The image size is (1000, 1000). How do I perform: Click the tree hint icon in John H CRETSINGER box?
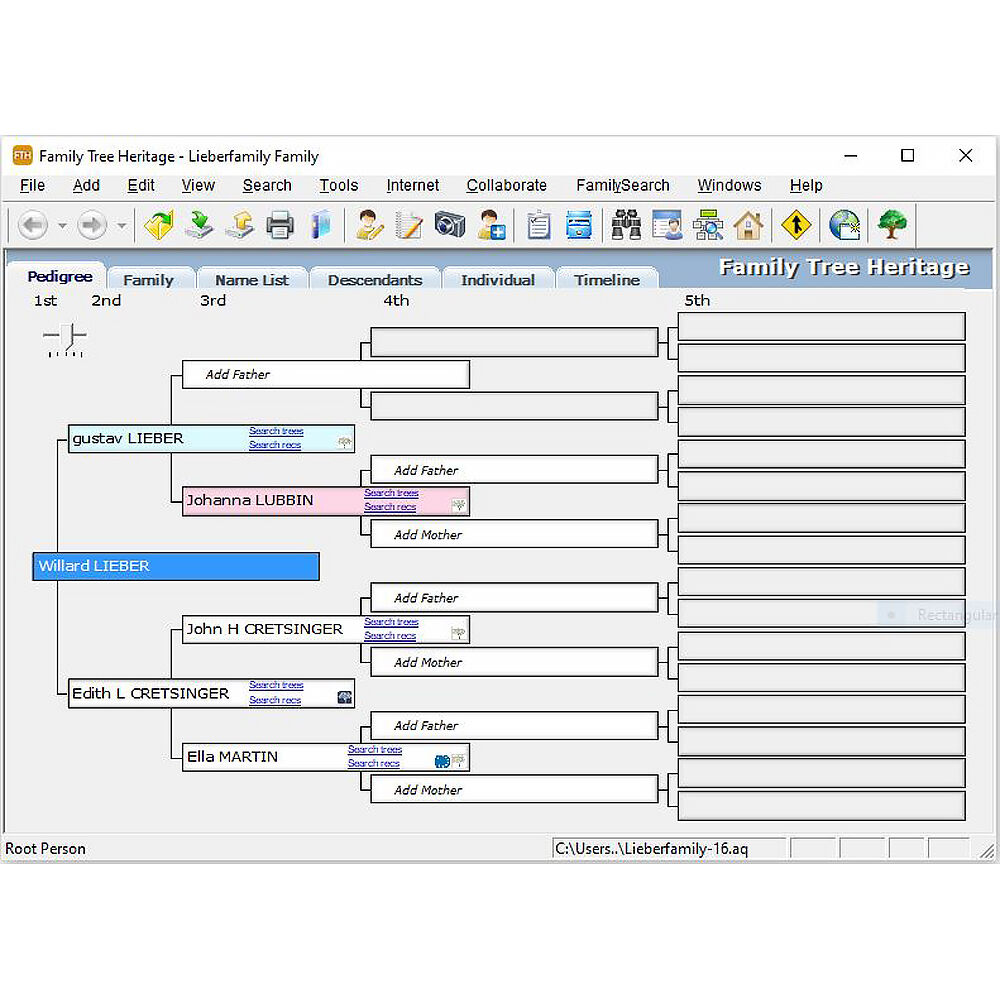tap(459, 633)
